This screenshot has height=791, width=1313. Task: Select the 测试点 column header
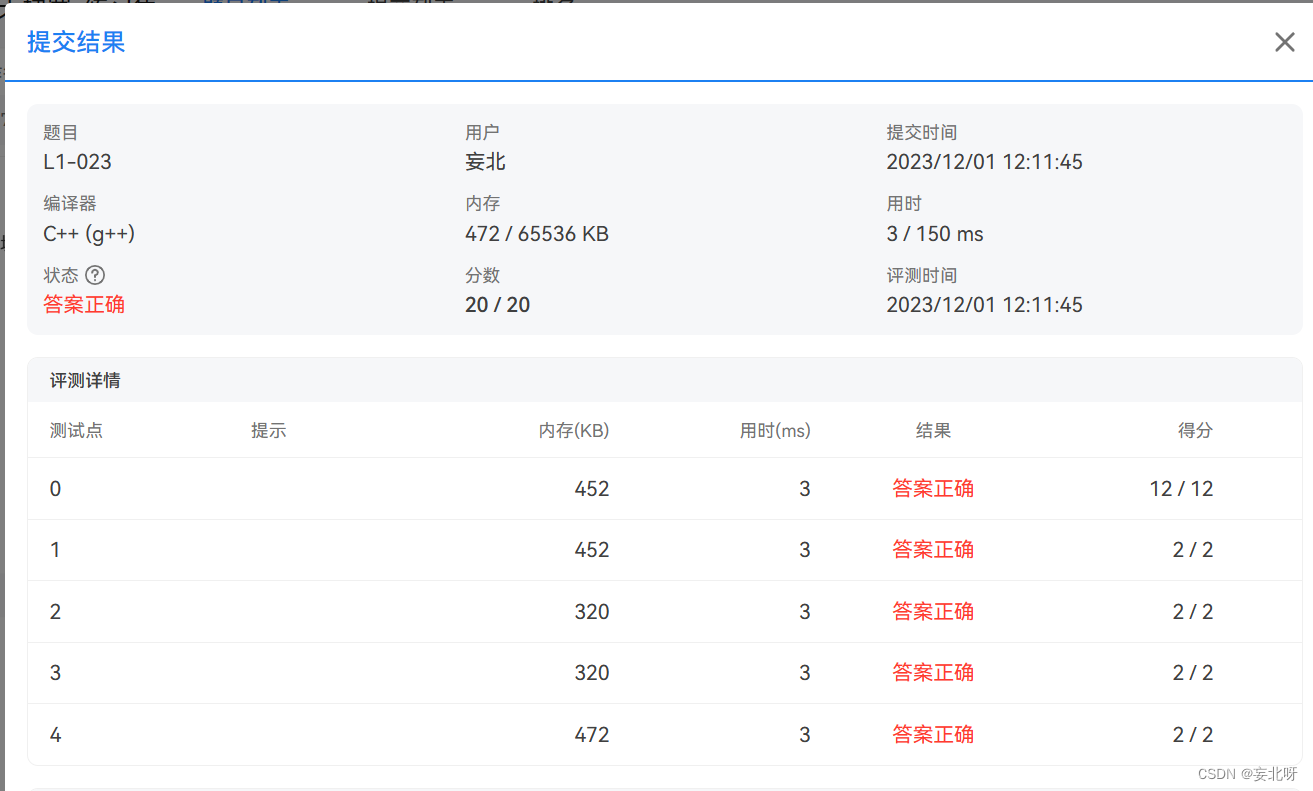[x=76, y=431]
